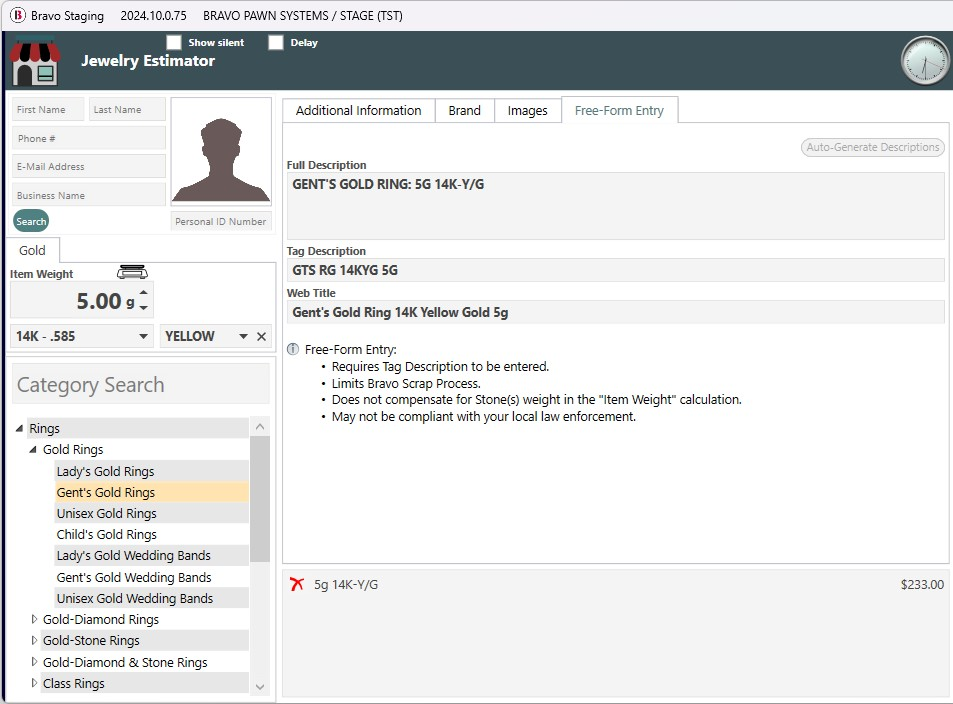Click the Full Description text area
Viewport: 953px width, 704px height.
616,205
